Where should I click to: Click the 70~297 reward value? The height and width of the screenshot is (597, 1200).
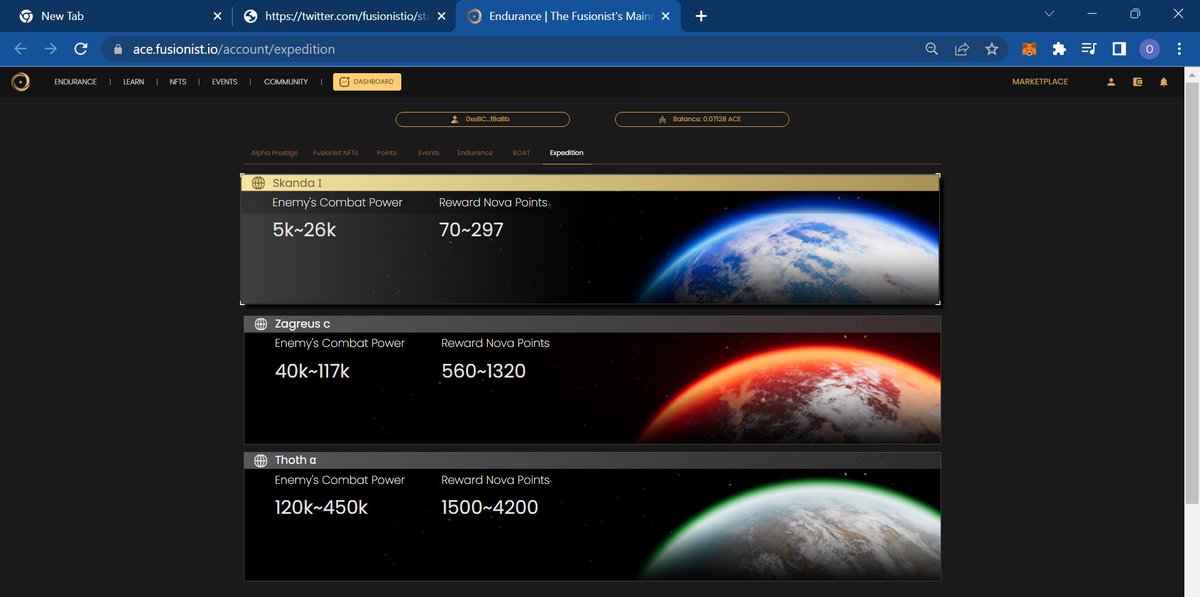pyautogui.click(x=471, y=230)
